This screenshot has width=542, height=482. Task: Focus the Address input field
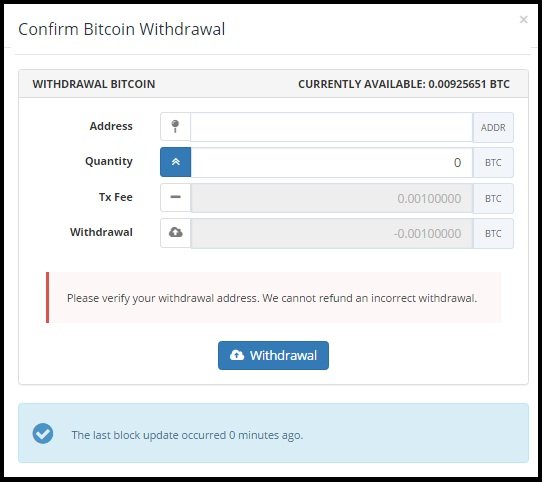pyautogui.click(x=331, y=127)
